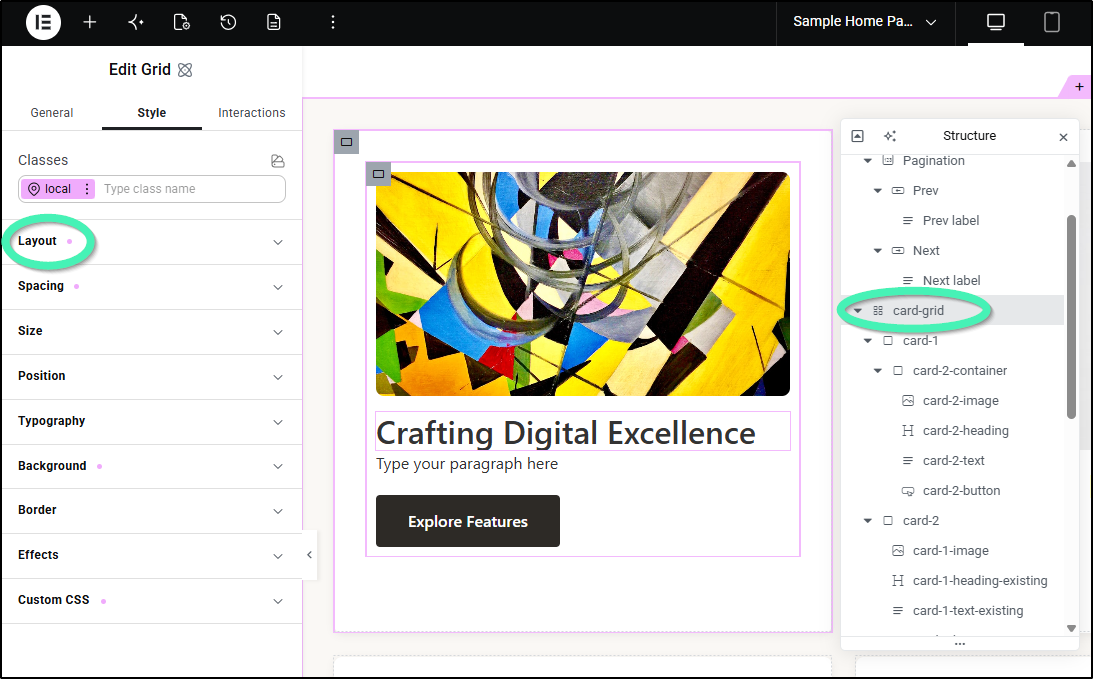Expand the Position style section

151,376
